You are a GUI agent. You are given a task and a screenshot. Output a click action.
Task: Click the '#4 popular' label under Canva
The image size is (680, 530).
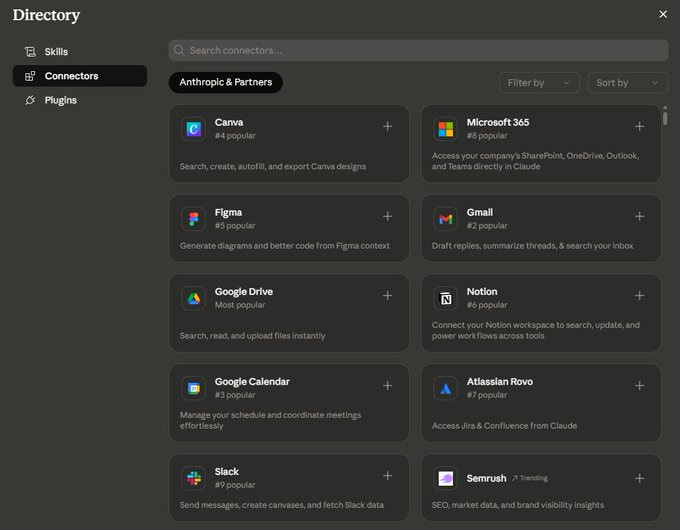(x=235, y=135)
